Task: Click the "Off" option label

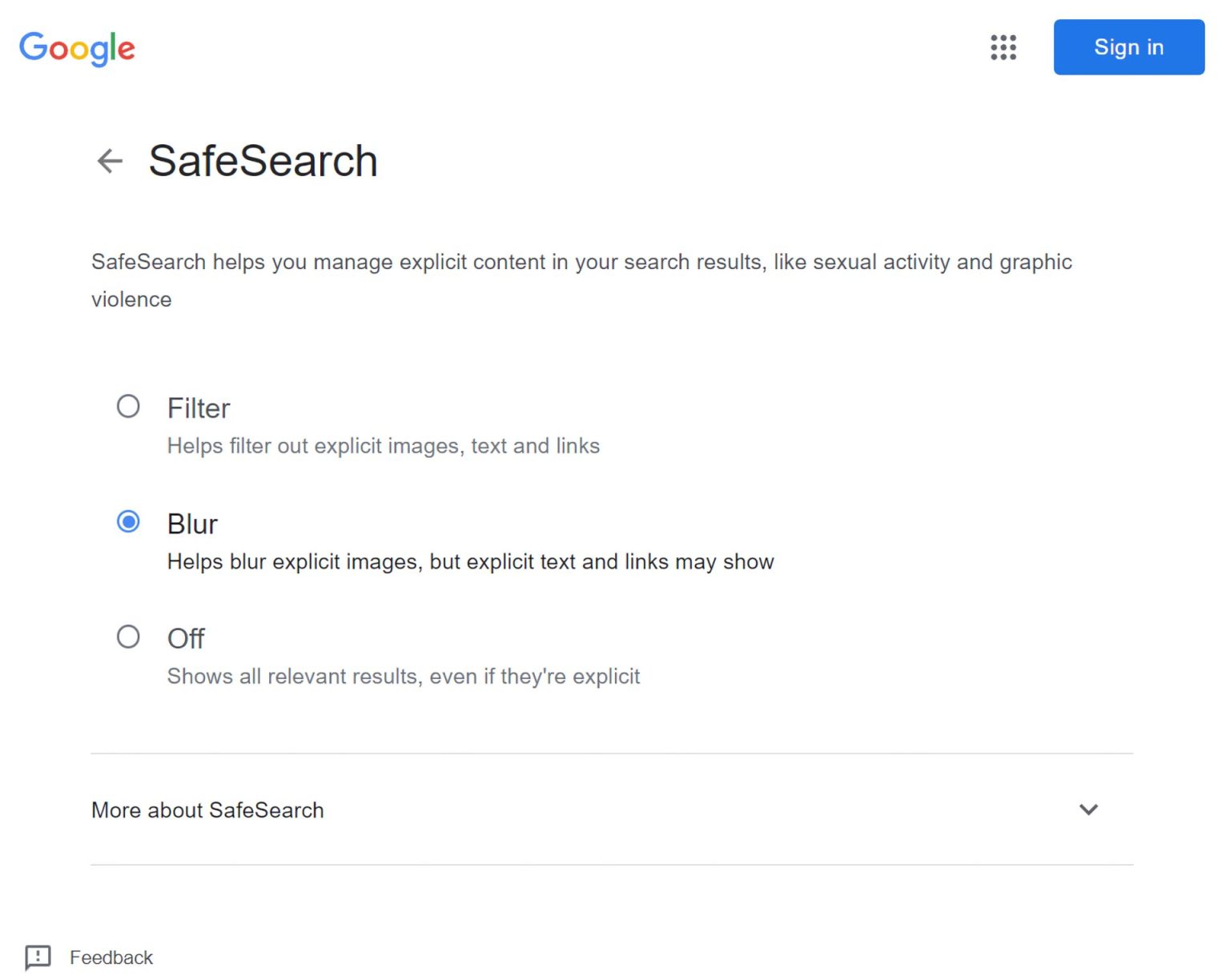Action: tap(186, 639)
